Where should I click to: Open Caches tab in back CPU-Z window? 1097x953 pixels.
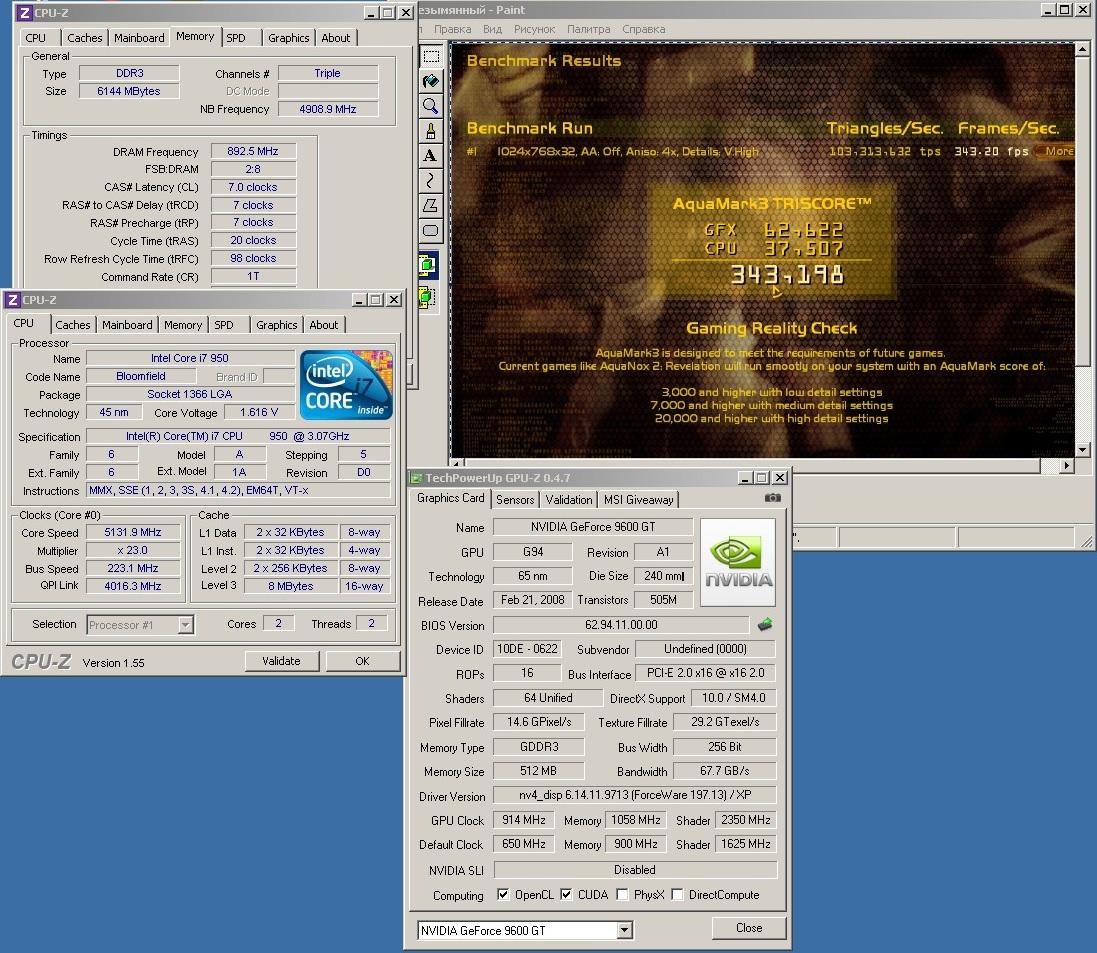[x=85, y=38]
